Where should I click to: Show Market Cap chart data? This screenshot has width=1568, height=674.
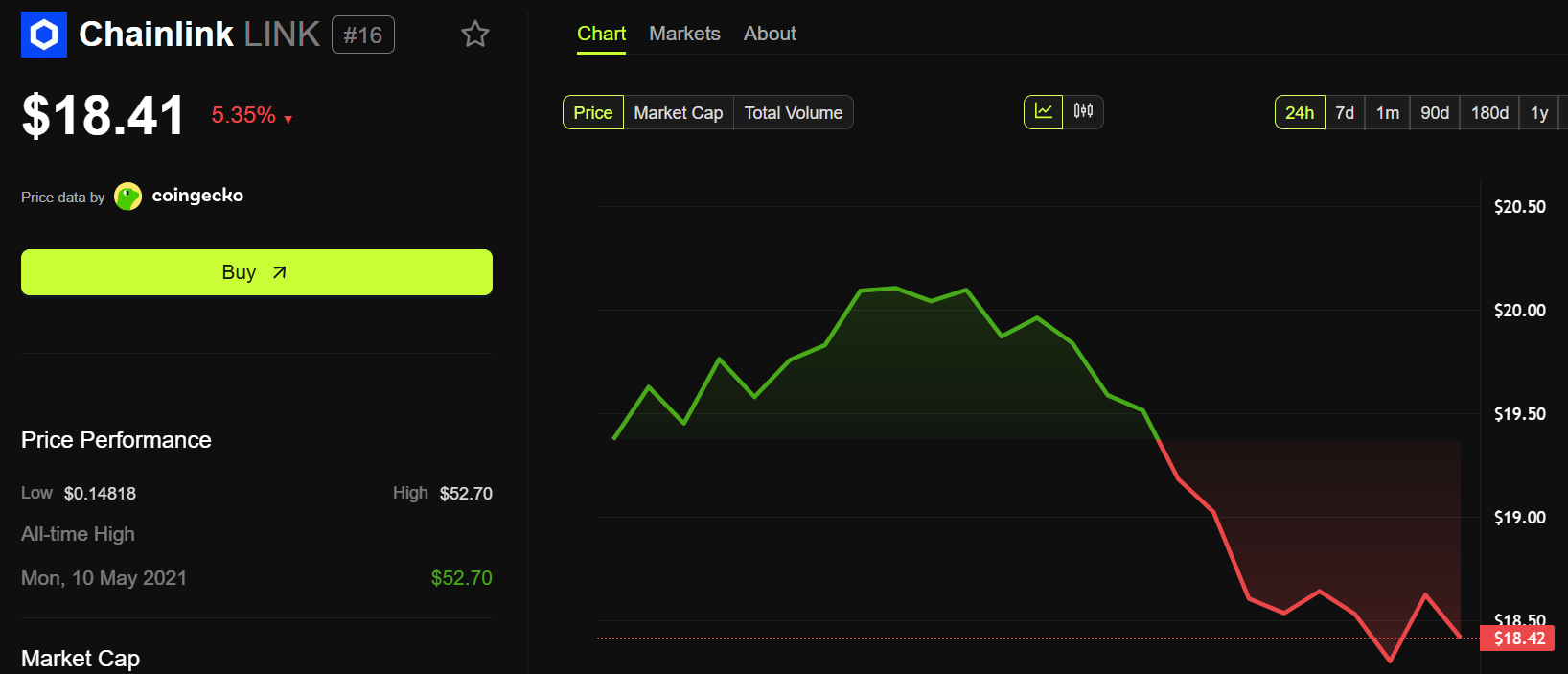pyautogui.click(x=679, y=112)
